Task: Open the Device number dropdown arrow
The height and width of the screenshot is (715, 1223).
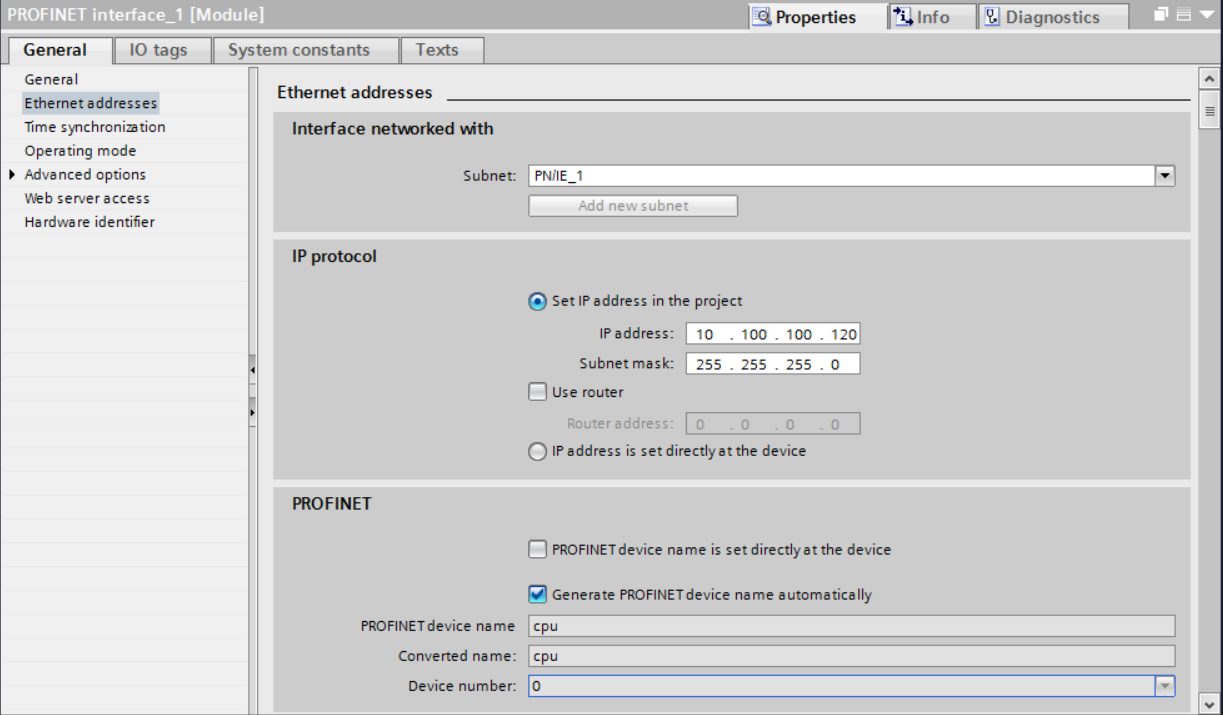Action: pos(1165,686)
